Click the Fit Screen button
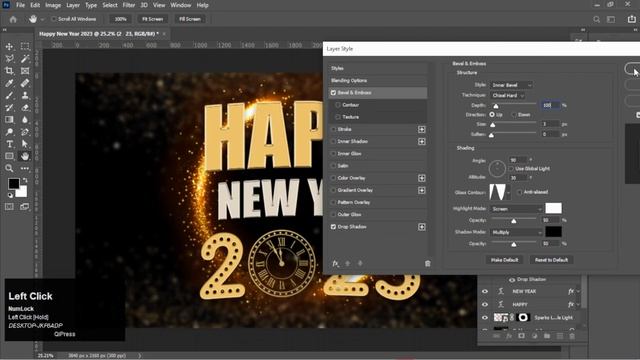The height and width of the screenshot is (360, 640). pyautogui.click(x=152, y=19)
